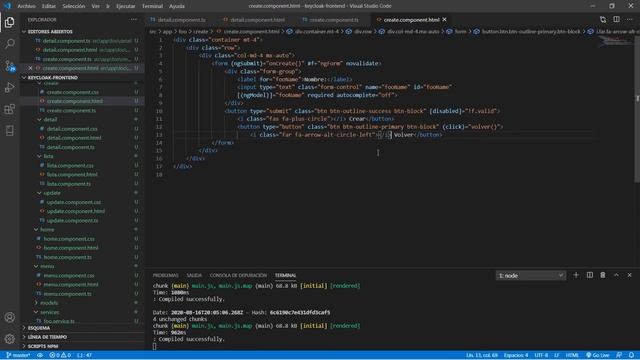Close create.component.html in open editors list
Screen dimensions: 640x360
point(31,68)
